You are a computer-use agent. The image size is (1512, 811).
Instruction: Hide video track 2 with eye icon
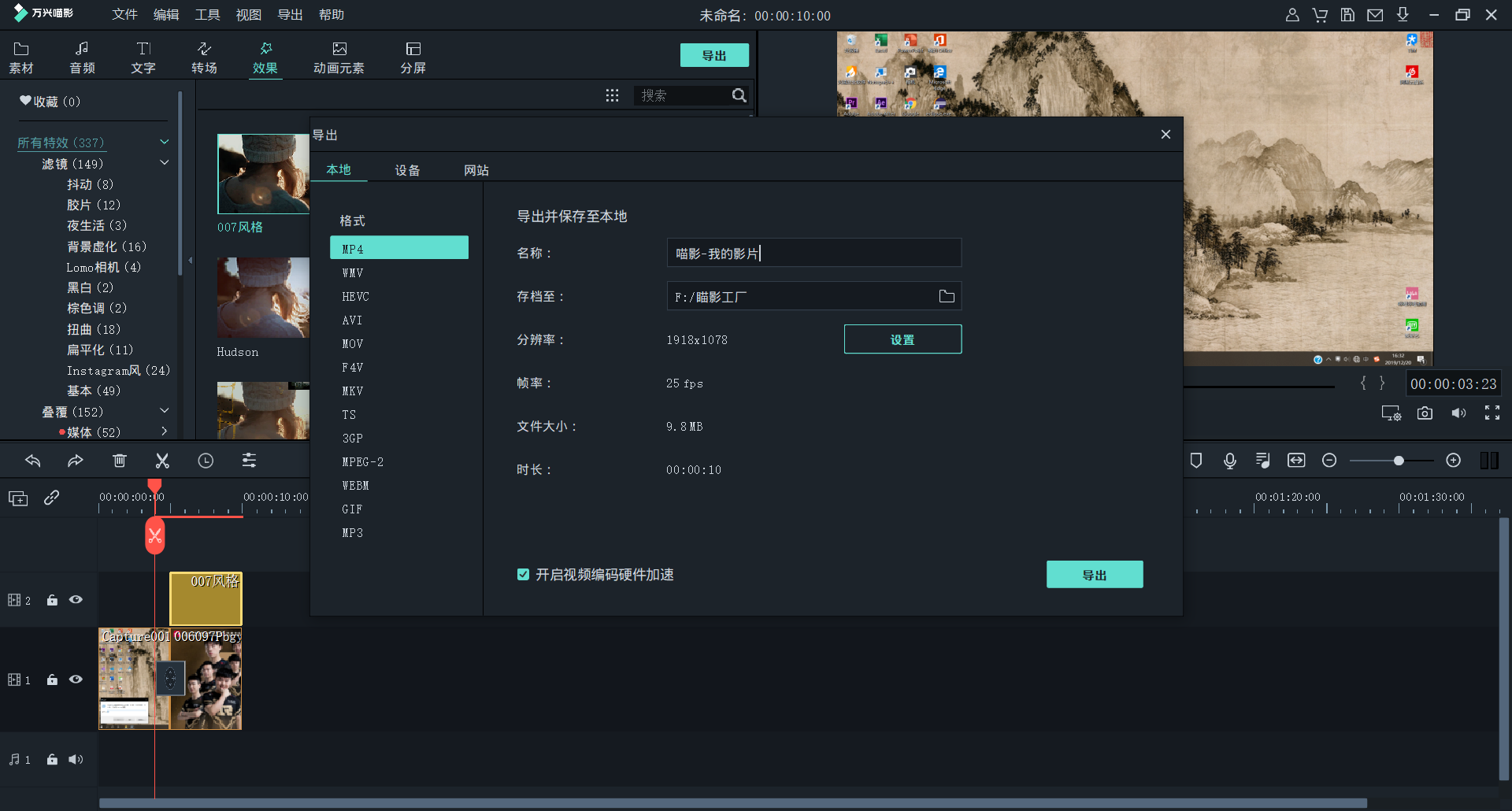tap(76, 600)
